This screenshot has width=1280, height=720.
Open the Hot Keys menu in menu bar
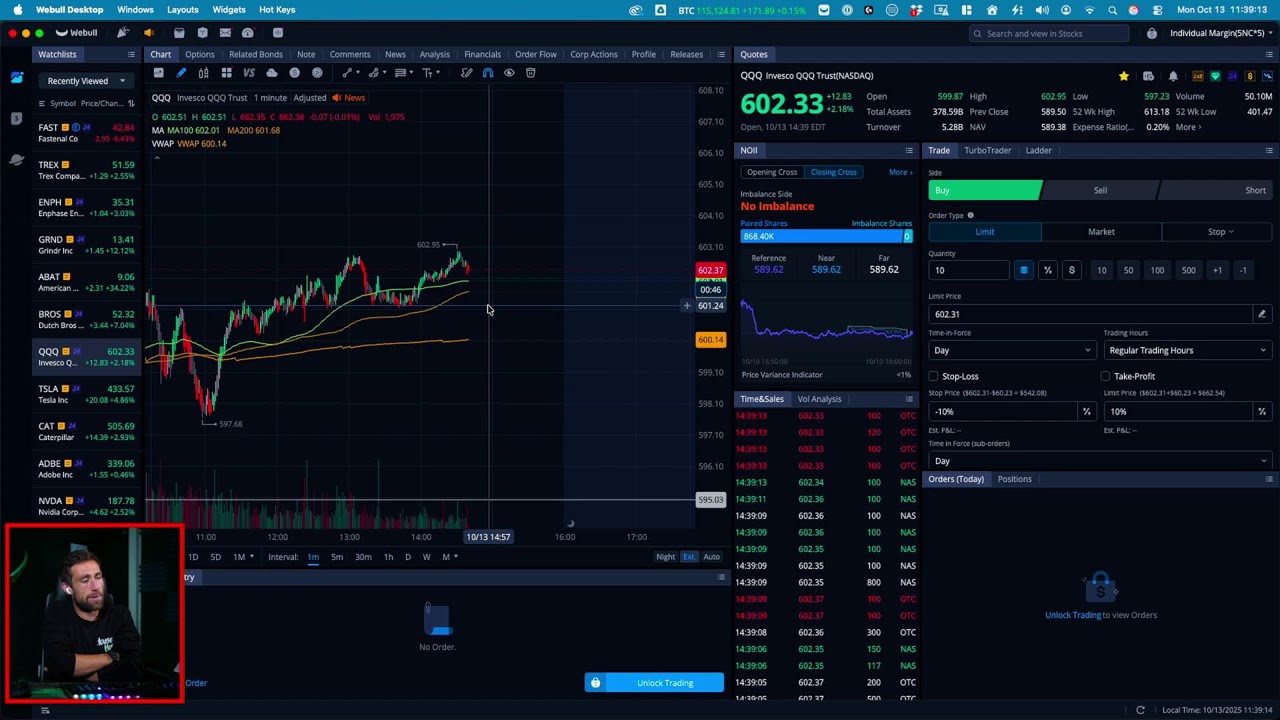[277, 10]
